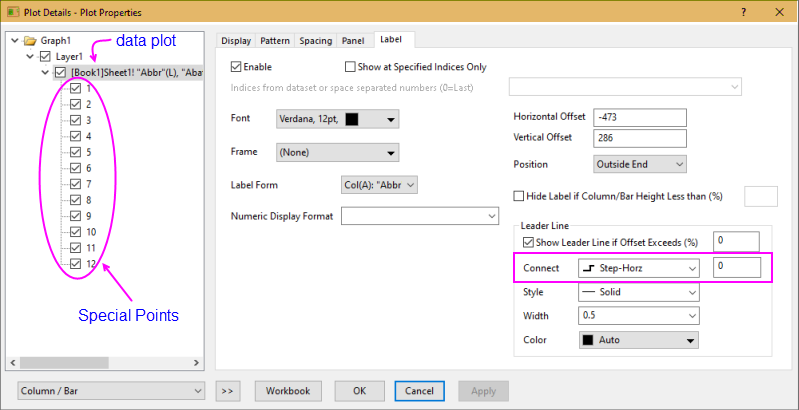Click the Workbook button
Image resolution: width=799 pixels, height=410 pixels.
pyautogui.click(x=289, y=390)
